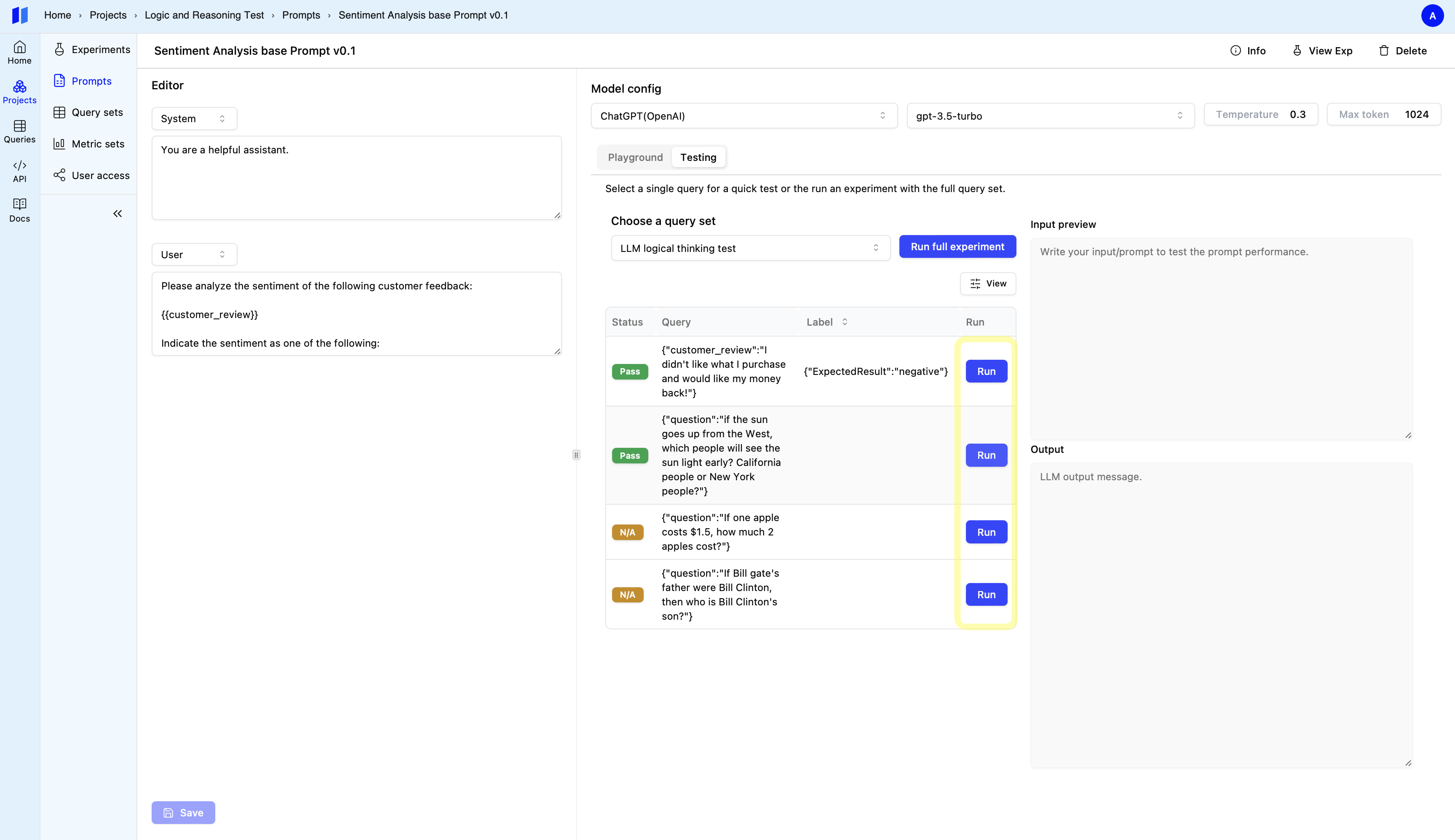Viewport: 1455px width, 840px height.
Task: Click the View Exp flask button
Action: tap(1322, 51)
